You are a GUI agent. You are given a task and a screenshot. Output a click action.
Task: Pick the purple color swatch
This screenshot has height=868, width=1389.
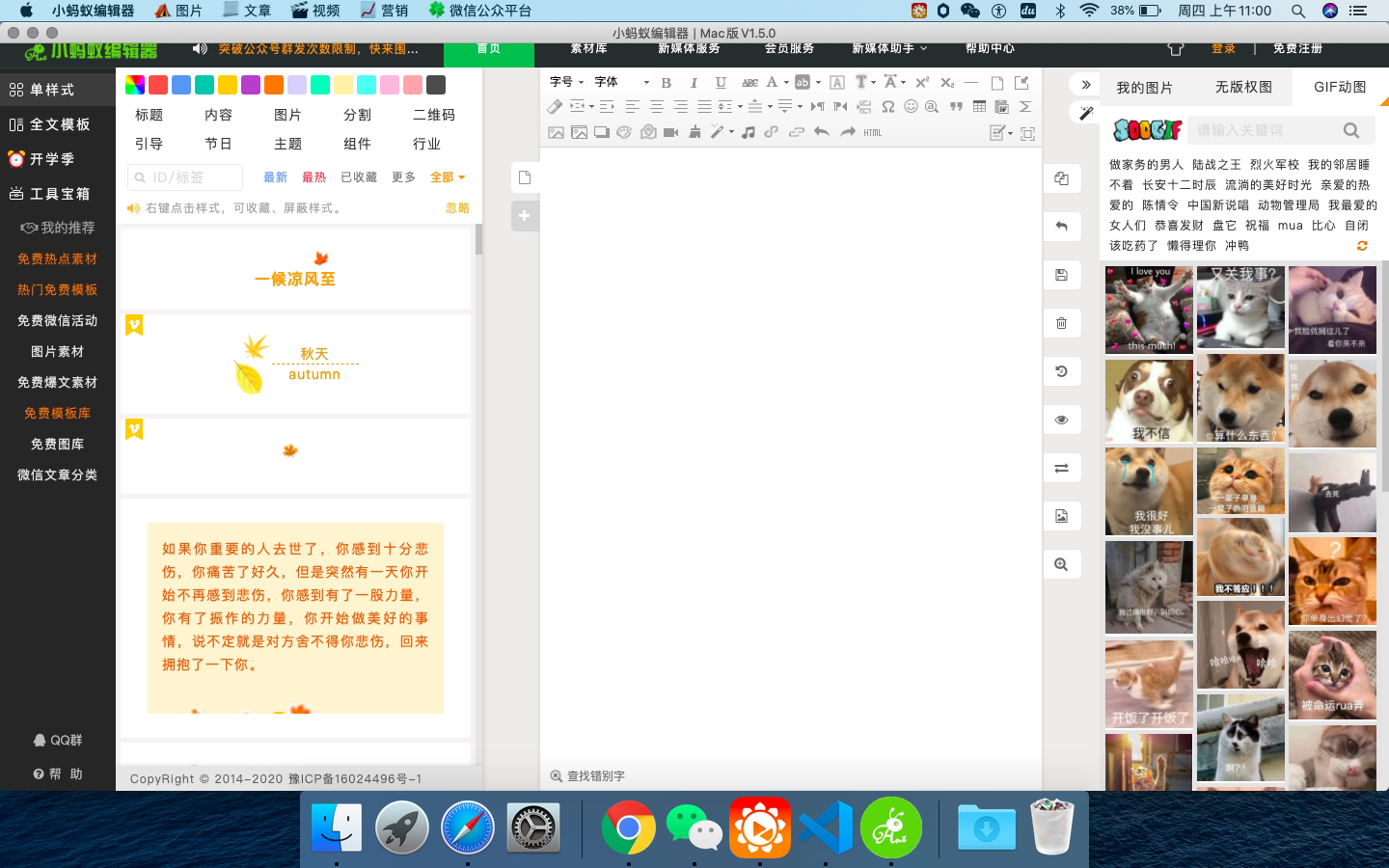pyautogui.click(x=251, y=85)
